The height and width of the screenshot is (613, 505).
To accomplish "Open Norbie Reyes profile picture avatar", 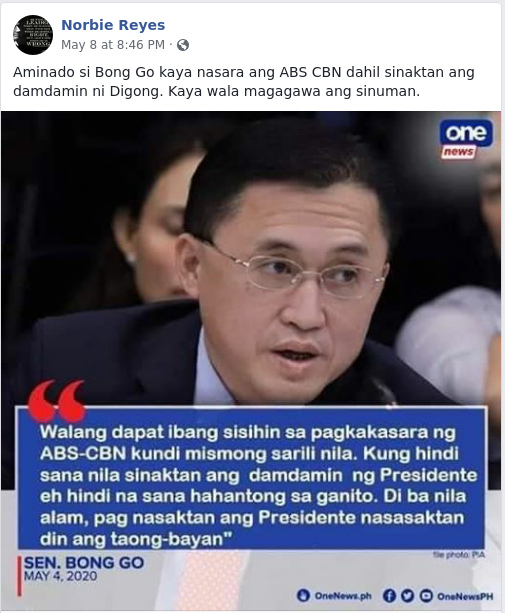I will point(33,35).
